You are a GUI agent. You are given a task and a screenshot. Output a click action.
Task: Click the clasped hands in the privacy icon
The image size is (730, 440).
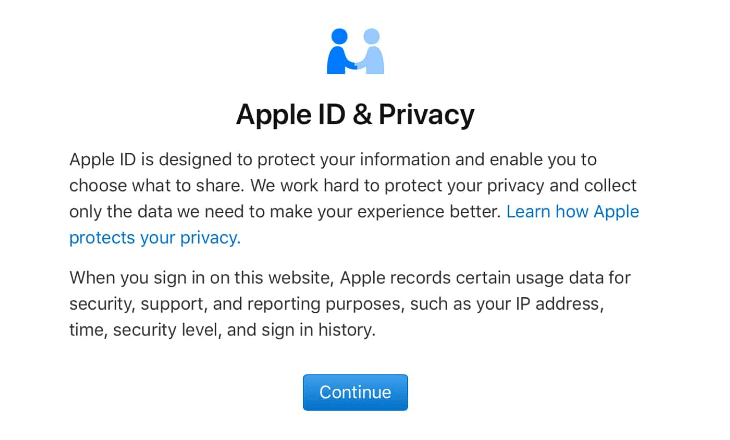(x=355, y=65)
